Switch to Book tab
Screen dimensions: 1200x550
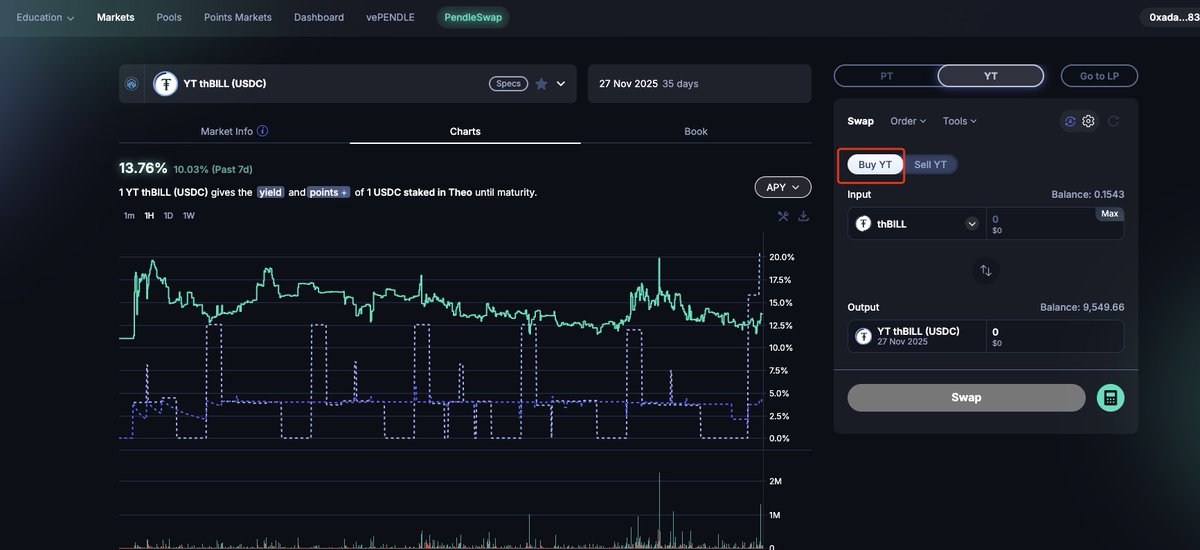coord(696,131)
